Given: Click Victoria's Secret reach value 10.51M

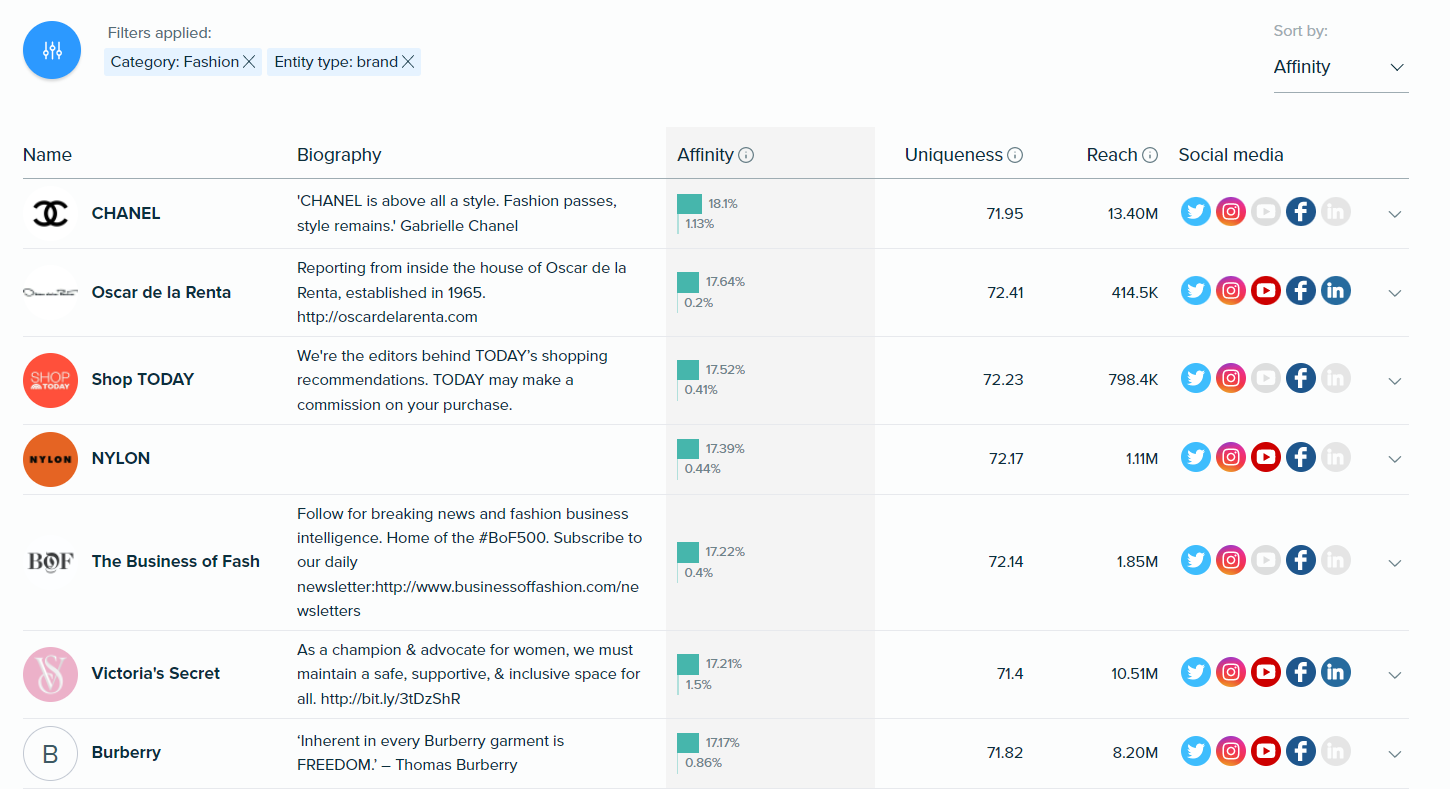Looking at the screenshot, I should [x=1134, y=674].
